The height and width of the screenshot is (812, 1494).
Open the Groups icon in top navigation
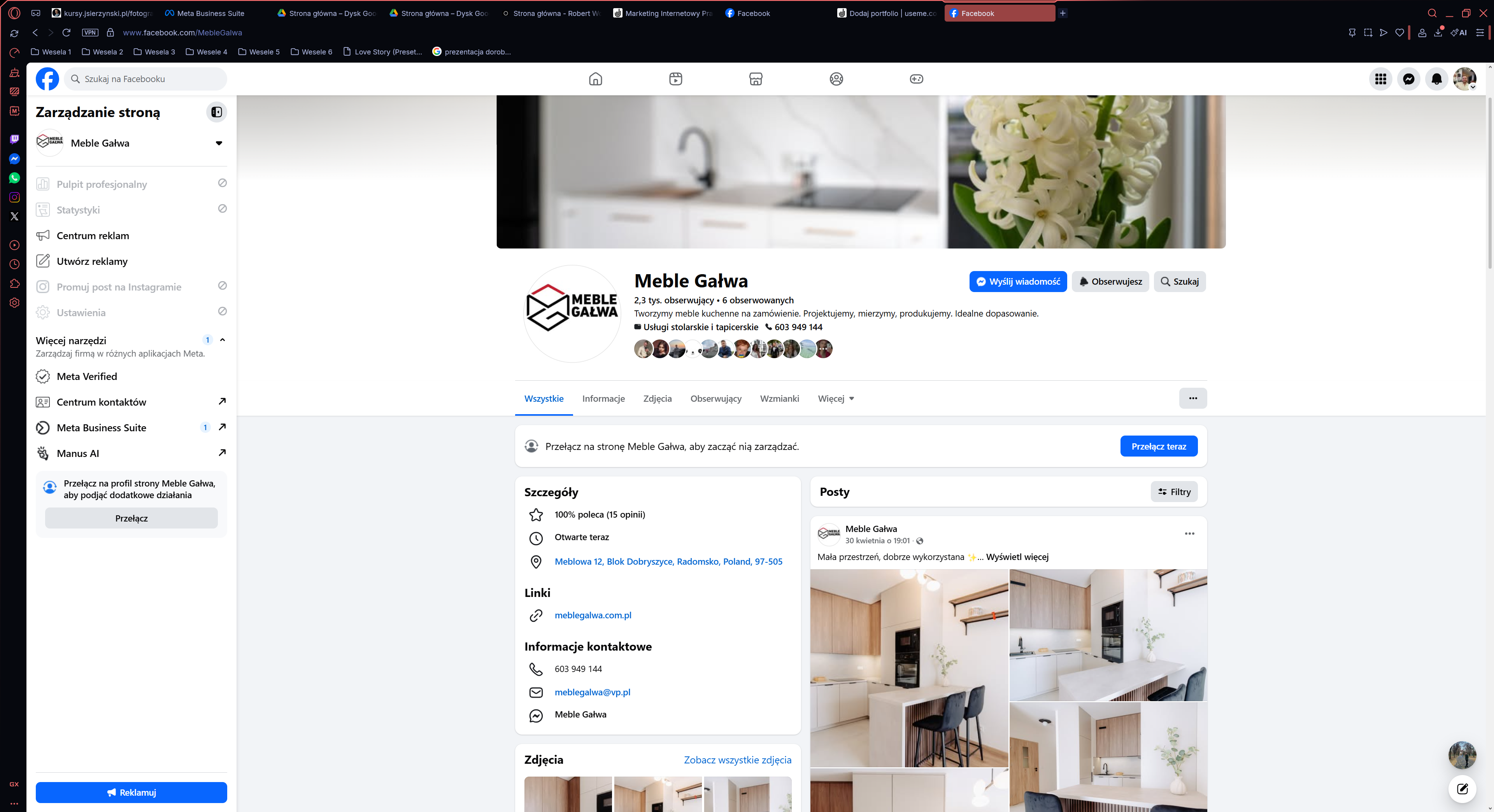[836, 79]
